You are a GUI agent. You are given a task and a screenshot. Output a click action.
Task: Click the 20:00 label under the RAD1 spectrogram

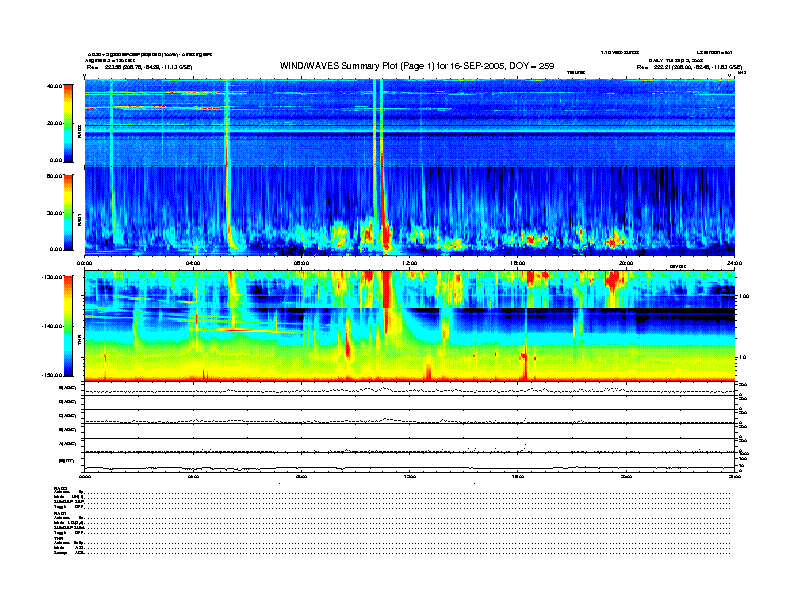626,263
